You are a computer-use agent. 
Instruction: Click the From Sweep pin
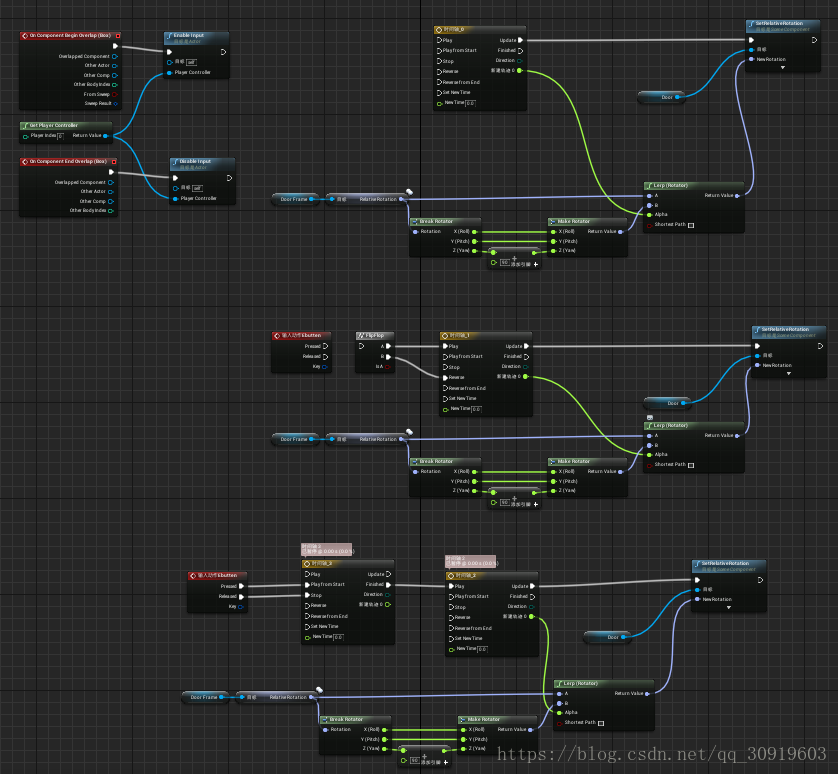pyautogui.click(x=115, y=94)
